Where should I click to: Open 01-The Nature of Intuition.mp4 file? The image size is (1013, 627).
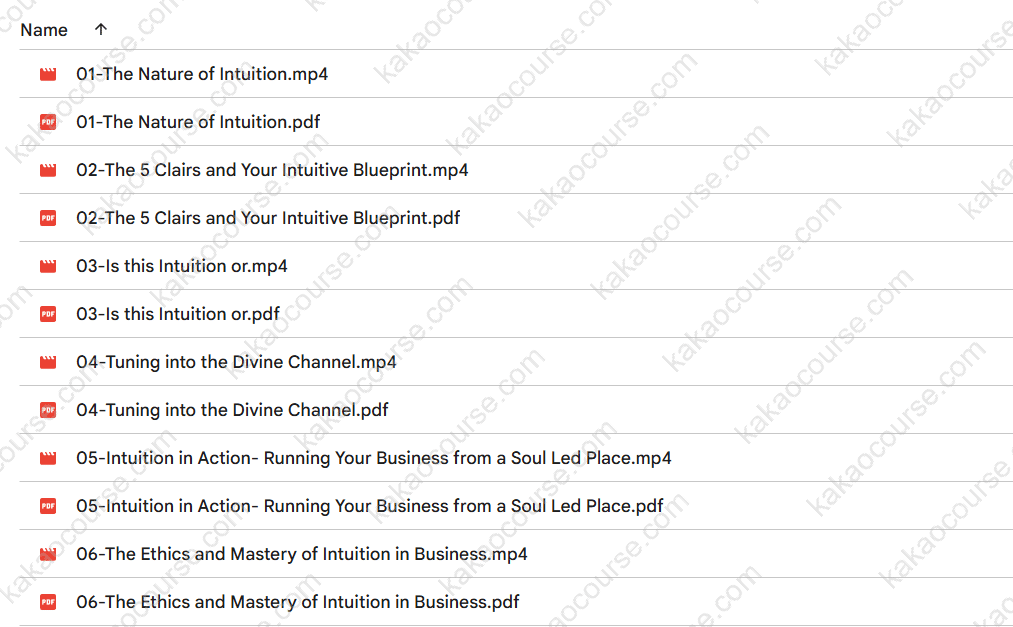point(202,74)
